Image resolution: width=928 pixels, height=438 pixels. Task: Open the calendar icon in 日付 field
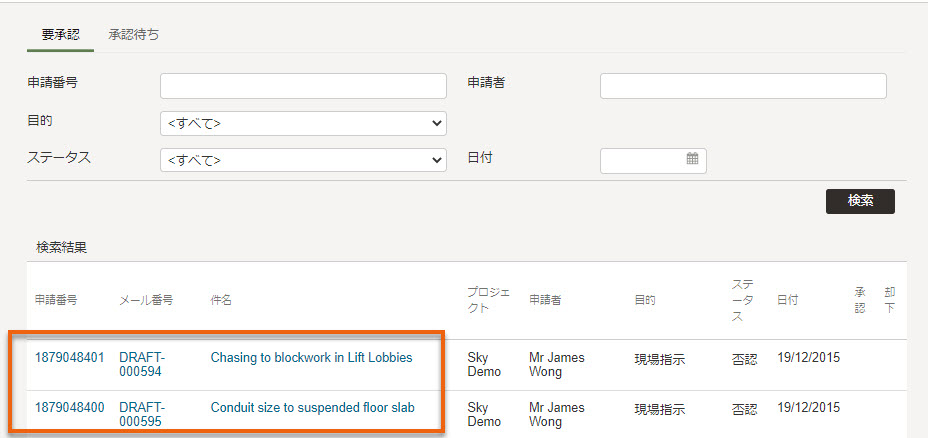692,159
